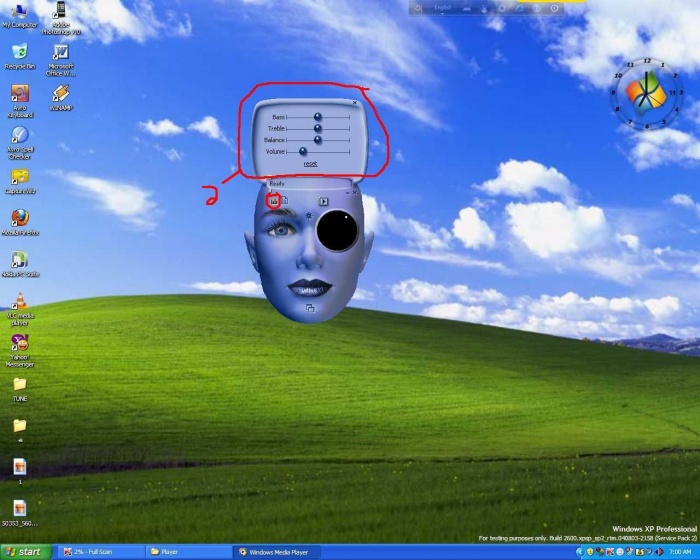Click the yellow security shield tray icon
The image size is (700, 560).
(x=590, y=552)
